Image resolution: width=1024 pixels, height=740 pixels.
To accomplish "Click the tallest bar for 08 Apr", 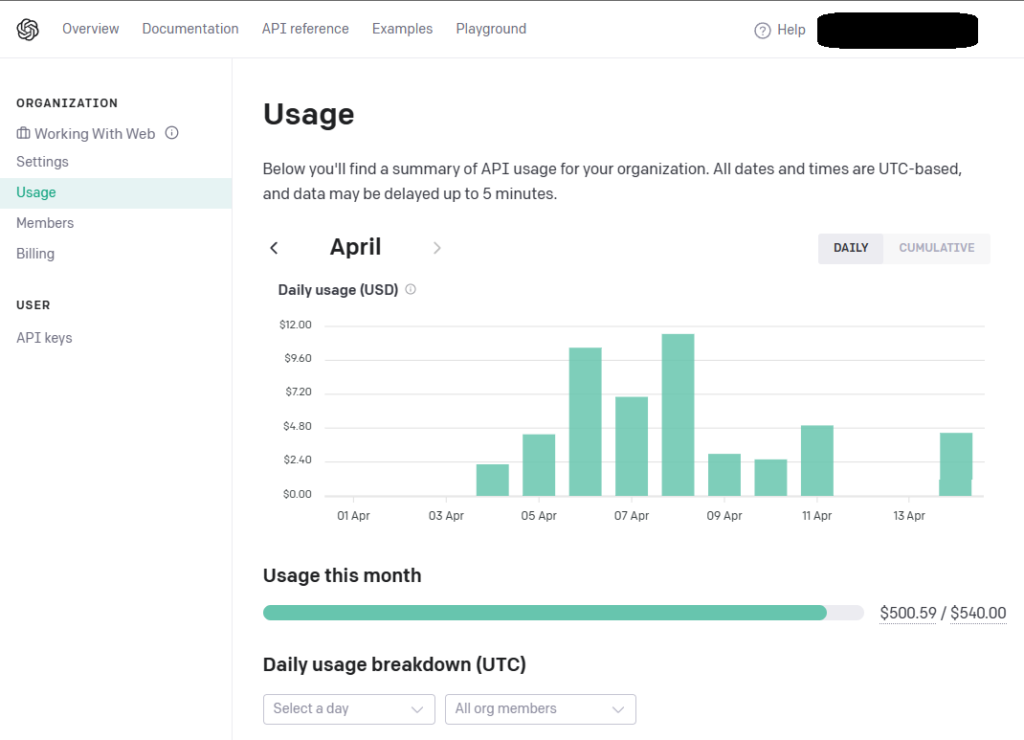I will click(x=678, y=415).
